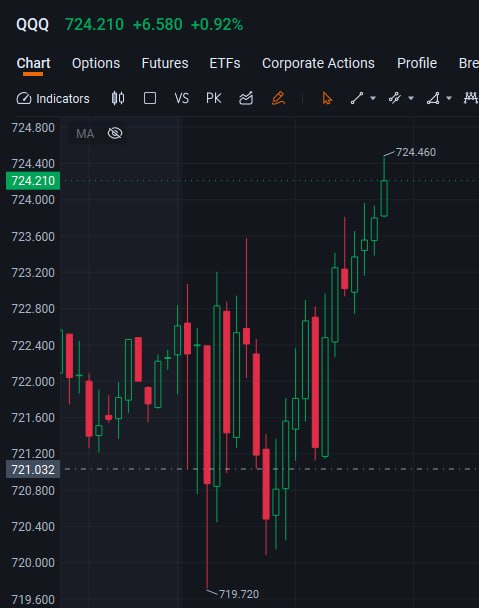Click the +6.580 price change value

[x=157, y=25]
